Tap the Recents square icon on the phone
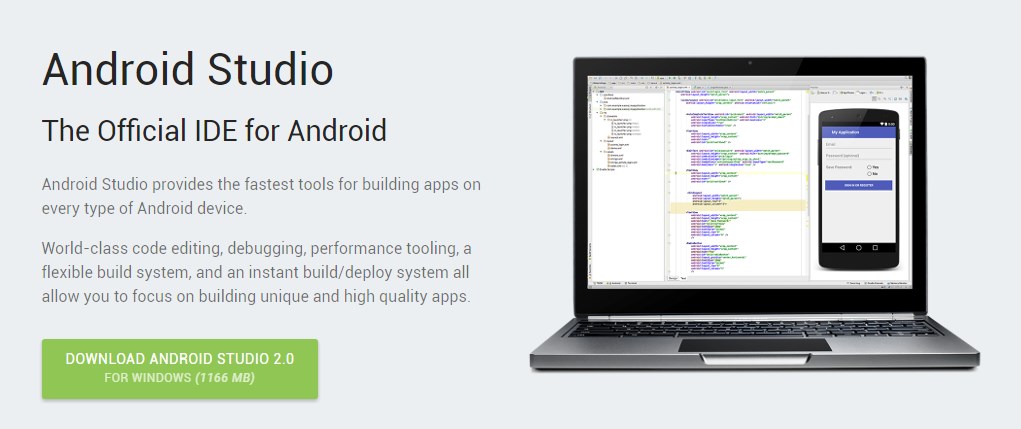Screen dimensions: 1021x429 click(x=875, y=247)
